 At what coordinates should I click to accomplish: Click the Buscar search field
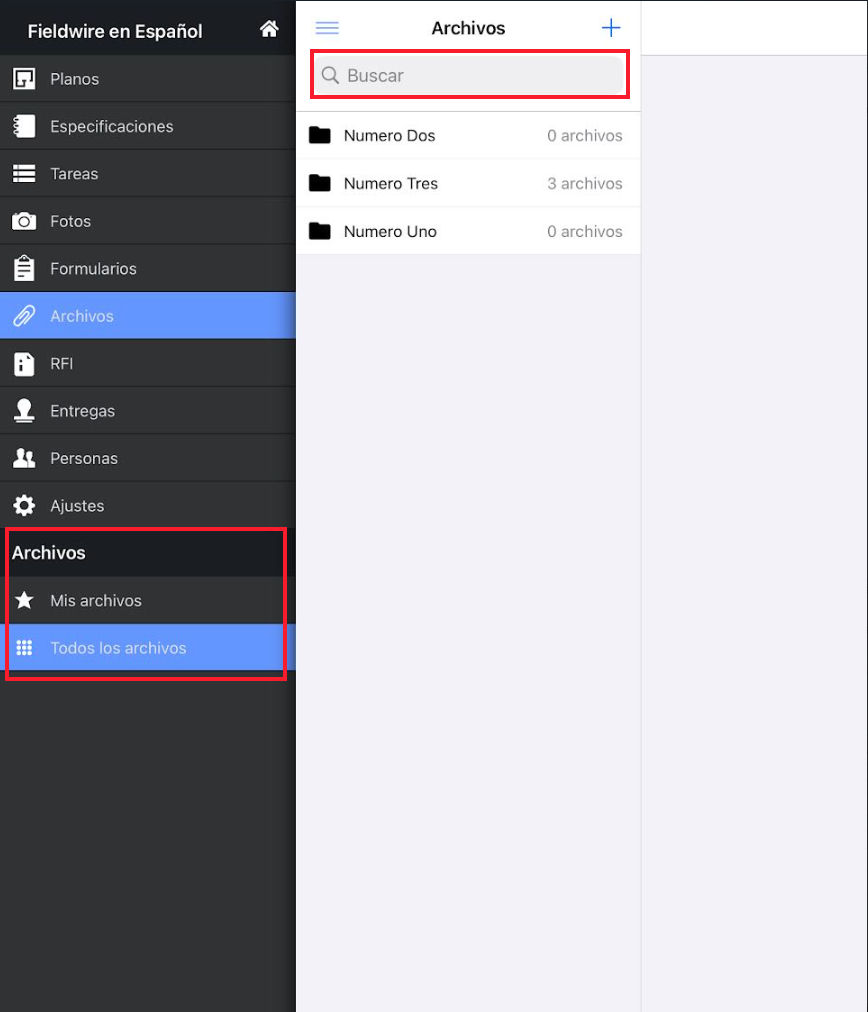click(469, 75)
